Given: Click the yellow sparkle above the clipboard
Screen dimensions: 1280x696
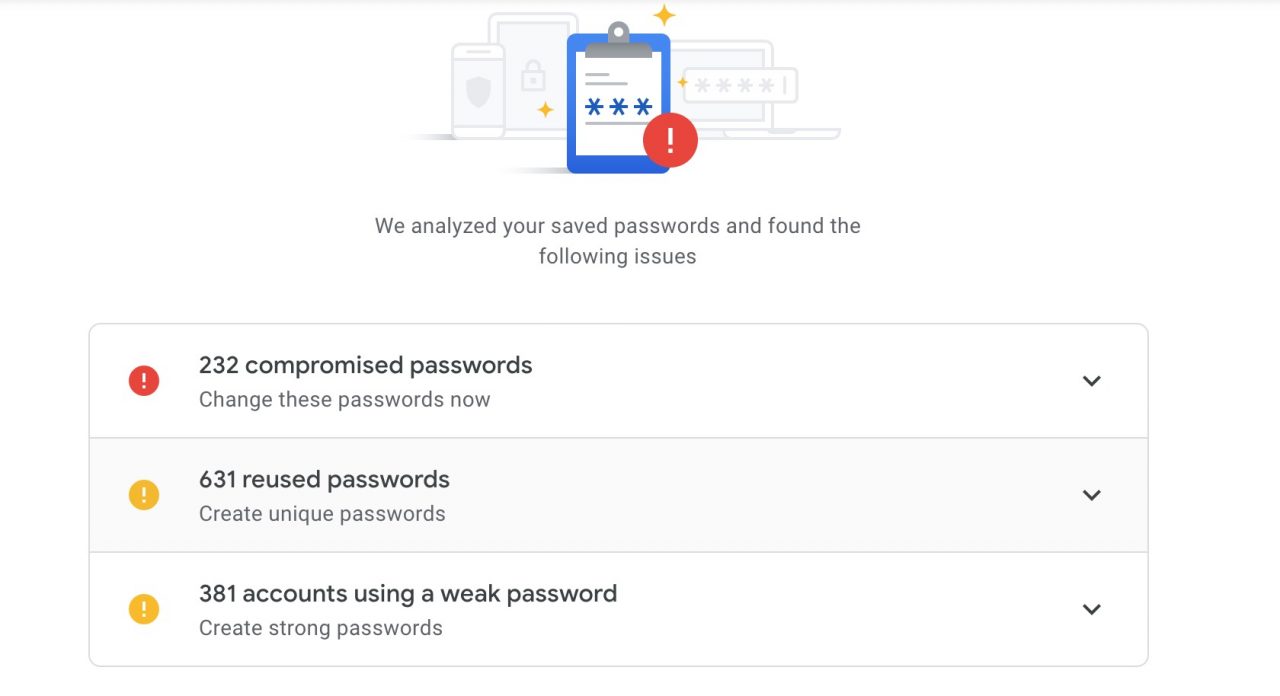Looking at the screenshot, I should pos(664,15).
